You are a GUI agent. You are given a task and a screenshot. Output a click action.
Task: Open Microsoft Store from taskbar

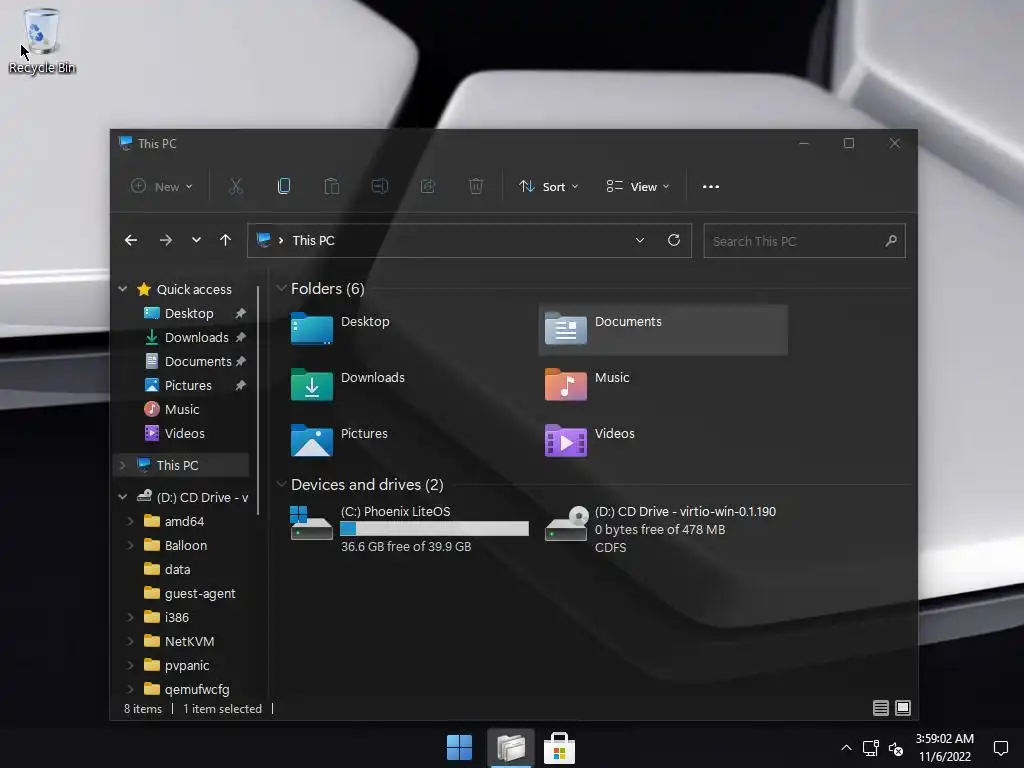point(560,748)
